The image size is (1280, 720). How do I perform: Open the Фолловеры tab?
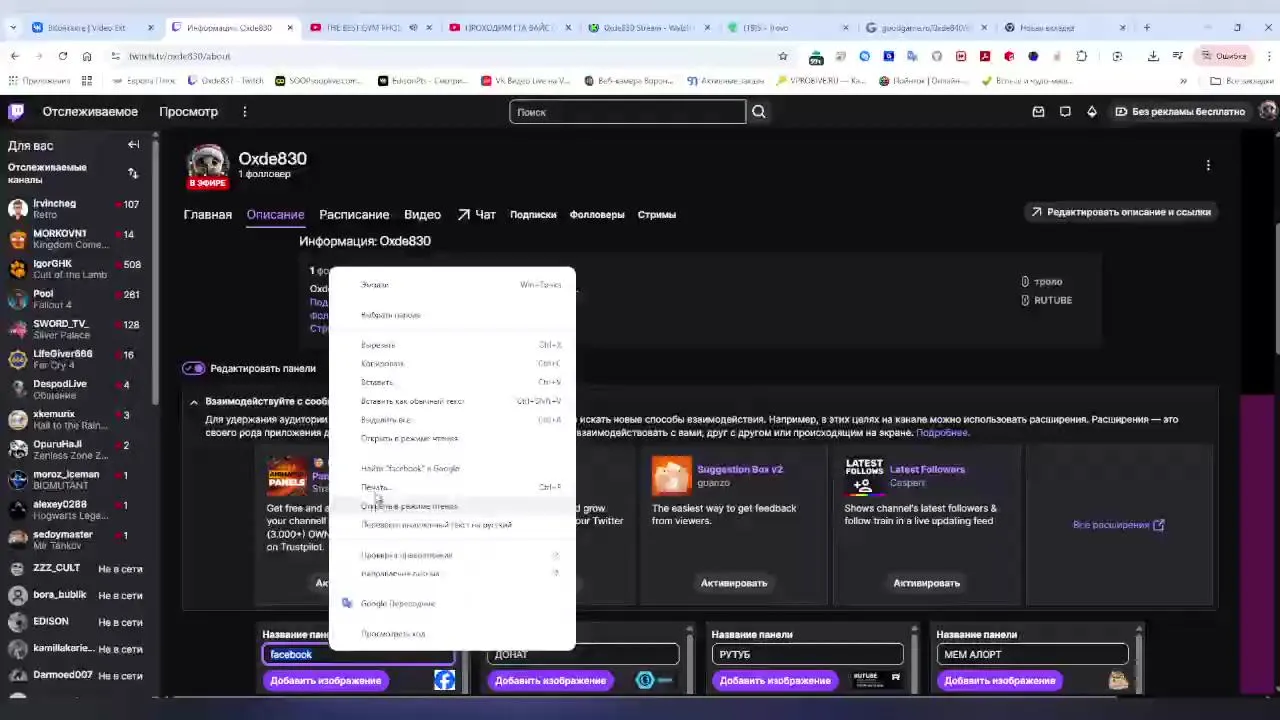[x=597, y=214]
